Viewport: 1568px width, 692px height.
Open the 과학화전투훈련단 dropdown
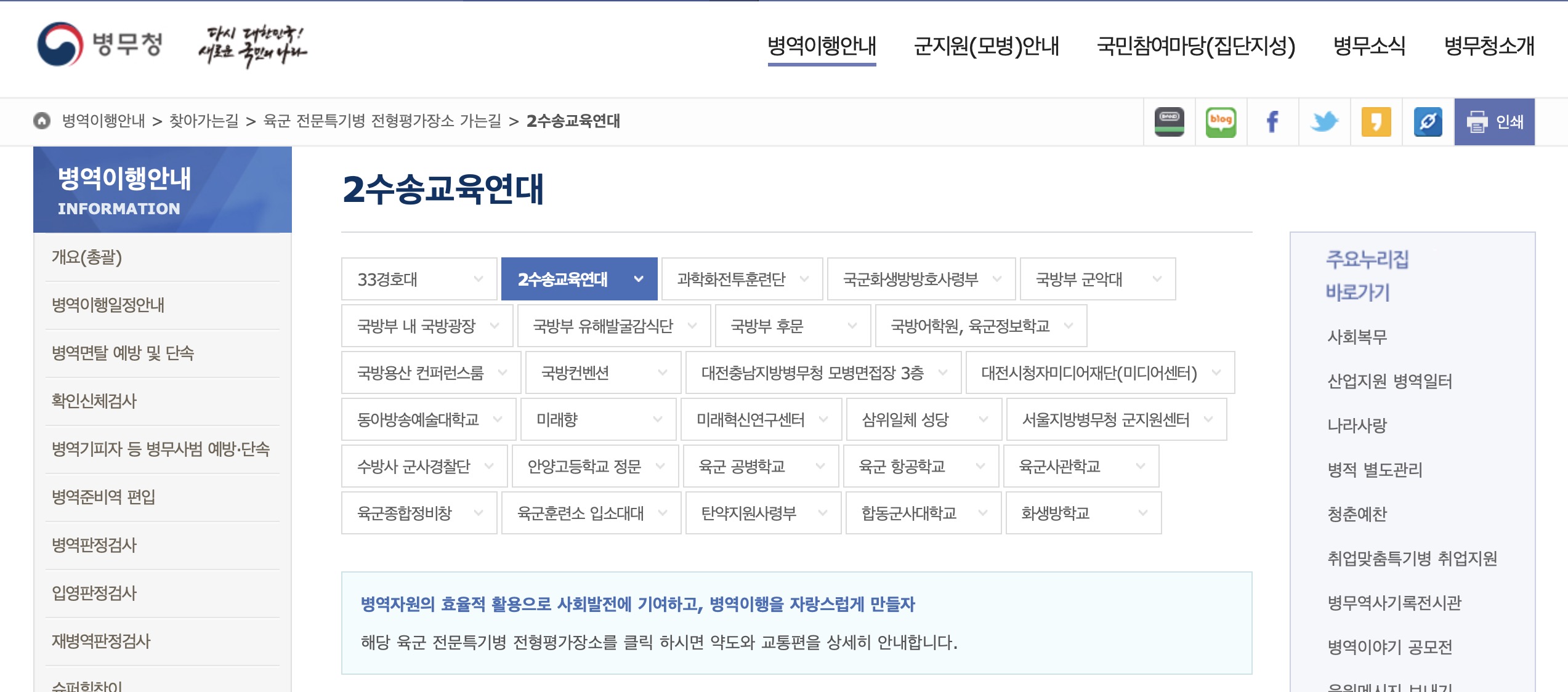(741, 279)
